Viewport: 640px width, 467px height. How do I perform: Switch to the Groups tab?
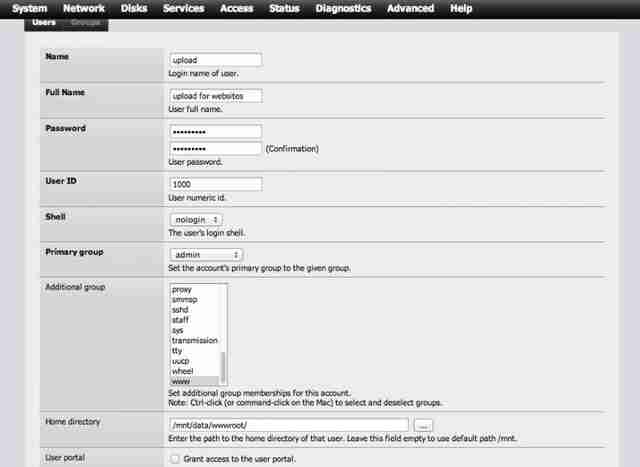[85, 22]
